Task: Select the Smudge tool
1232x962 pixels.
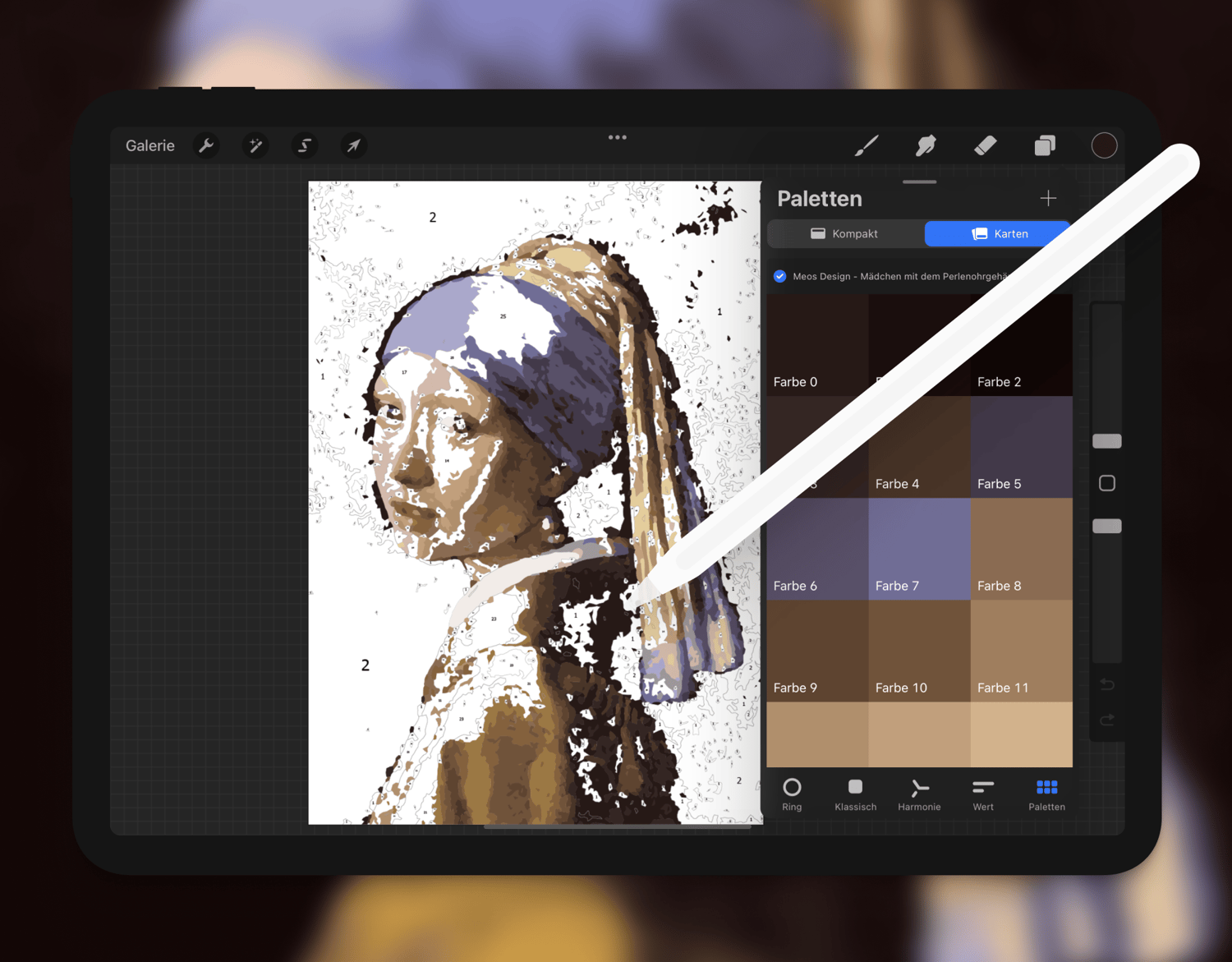Action: pyautogui.click(x=926, y=145)
